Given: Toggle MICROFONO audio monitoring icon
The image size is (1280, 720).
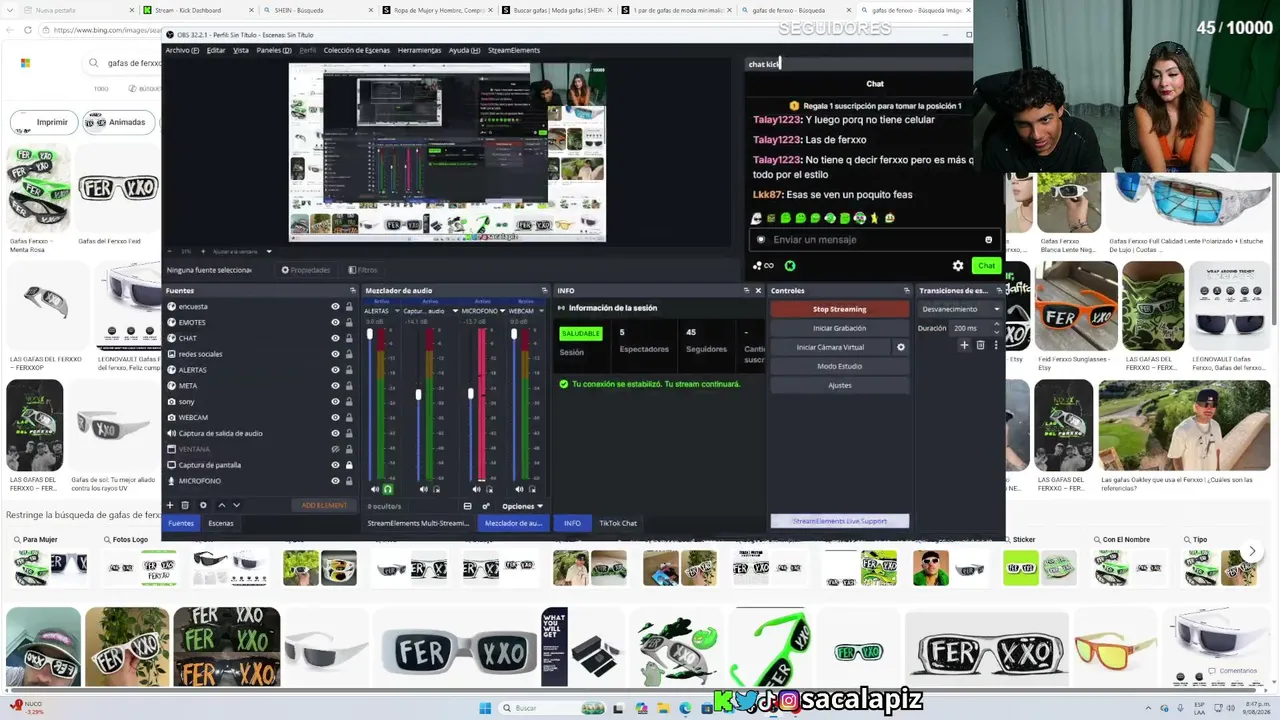Looking at the screenshot, I should point(489,489).
